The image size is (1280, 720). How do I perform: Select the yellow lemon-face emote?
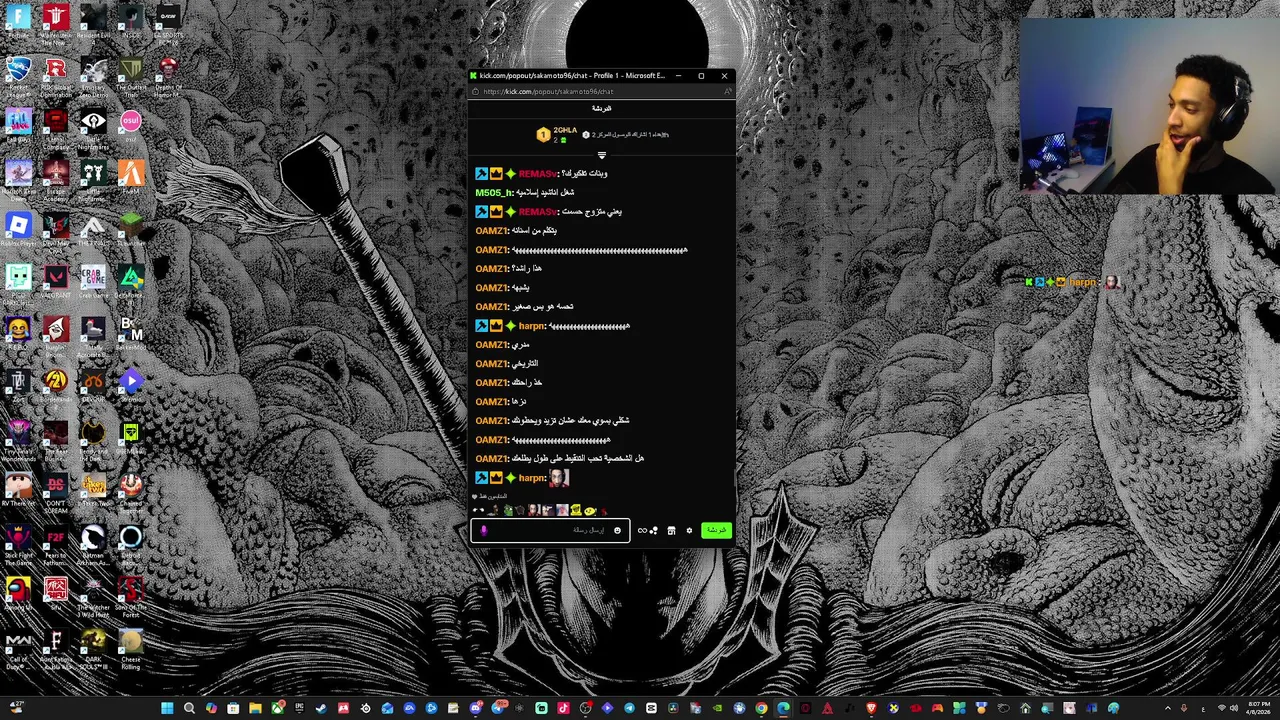point(590,511)
